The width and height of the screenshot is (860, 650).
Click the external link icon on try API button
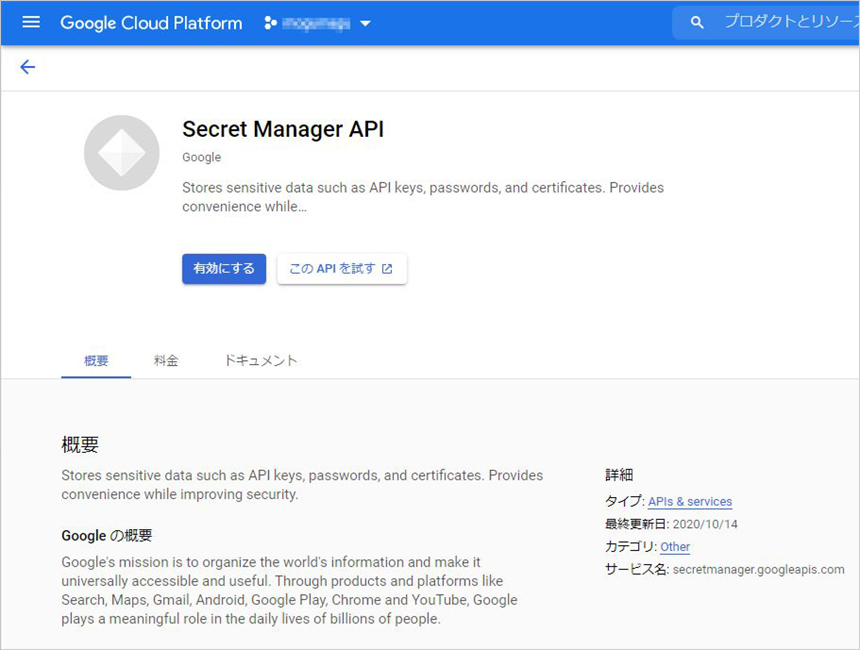(387, 269)
